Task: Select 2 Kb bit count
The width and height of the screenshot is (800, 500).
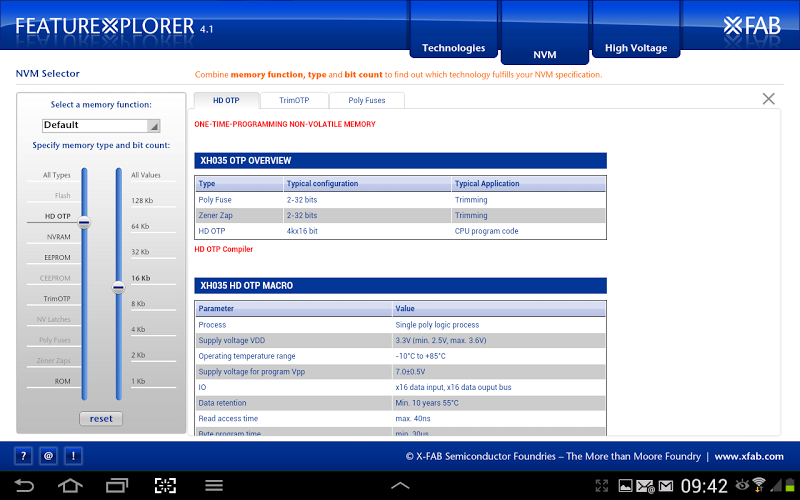Action: tap(138, 355)
